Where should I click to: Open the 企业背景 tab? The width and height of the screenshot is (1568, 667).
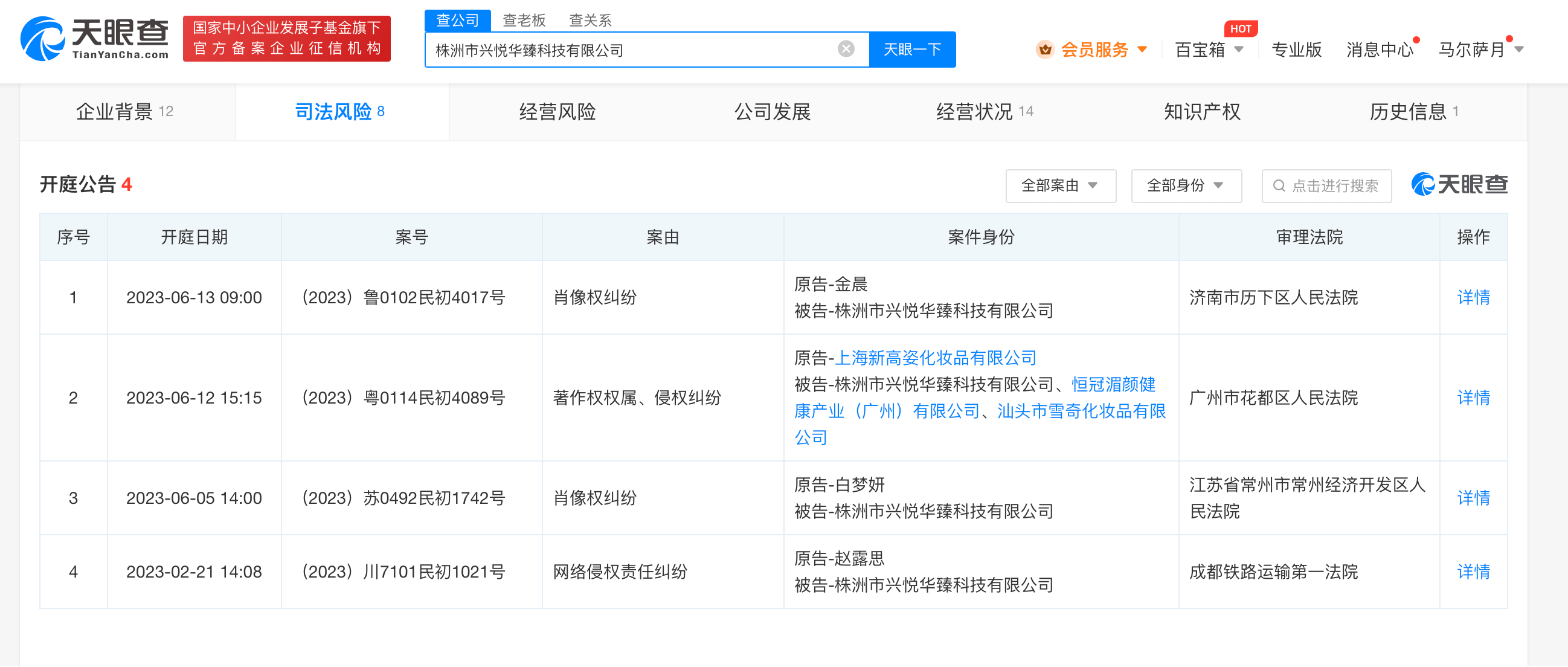(127, 112)
